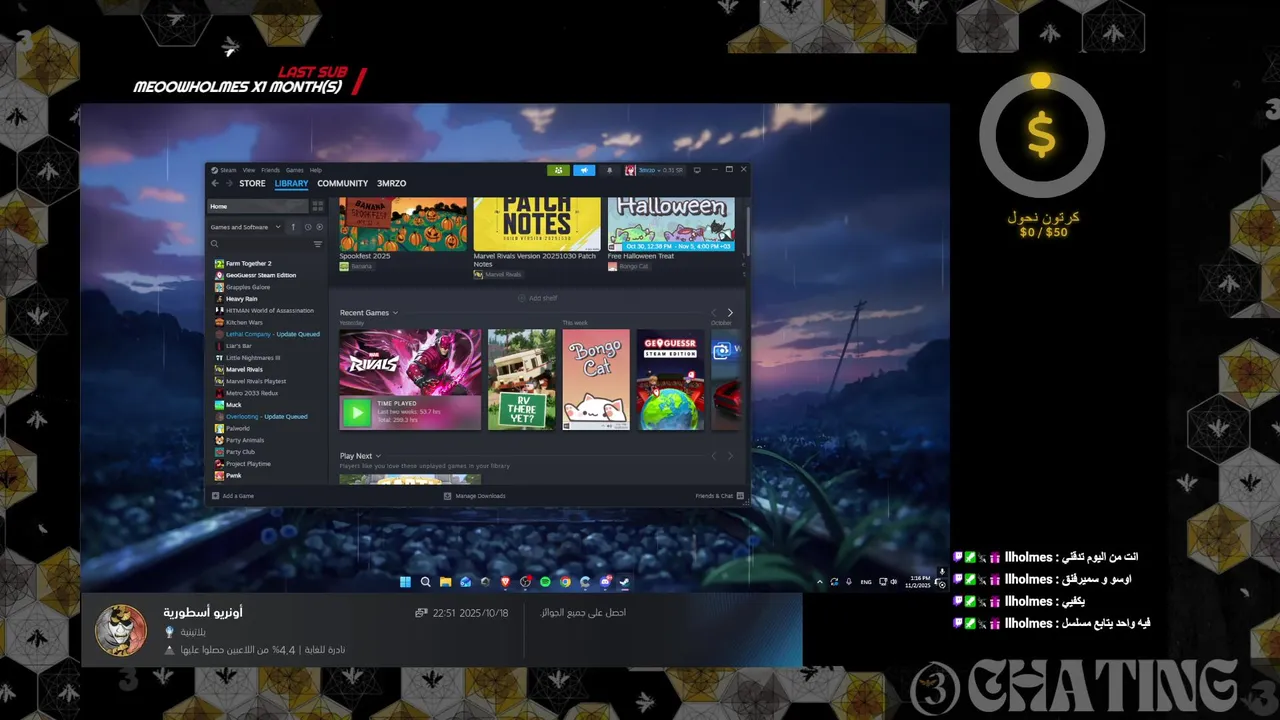Click the library search magnifier icon
The image size is (1280, 720).
tap(214, 244)
